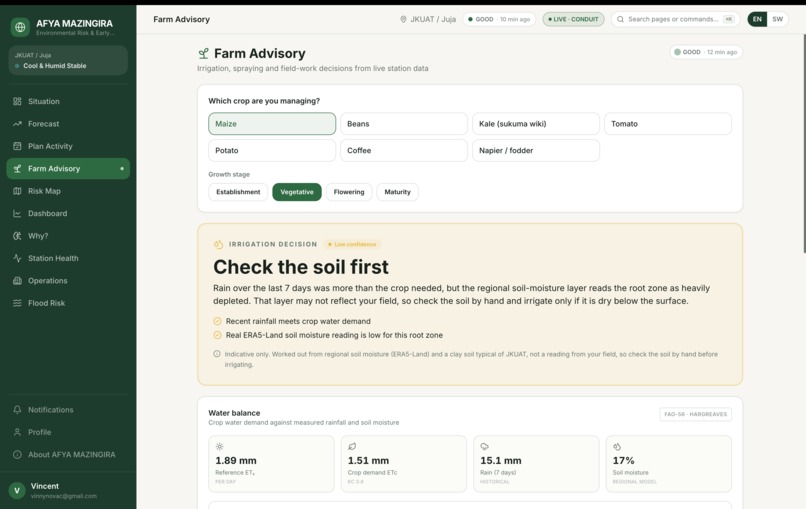Switch language to SW
This screenshot has height=509, width=806.
pyautogui.click(x=778, y=19)
